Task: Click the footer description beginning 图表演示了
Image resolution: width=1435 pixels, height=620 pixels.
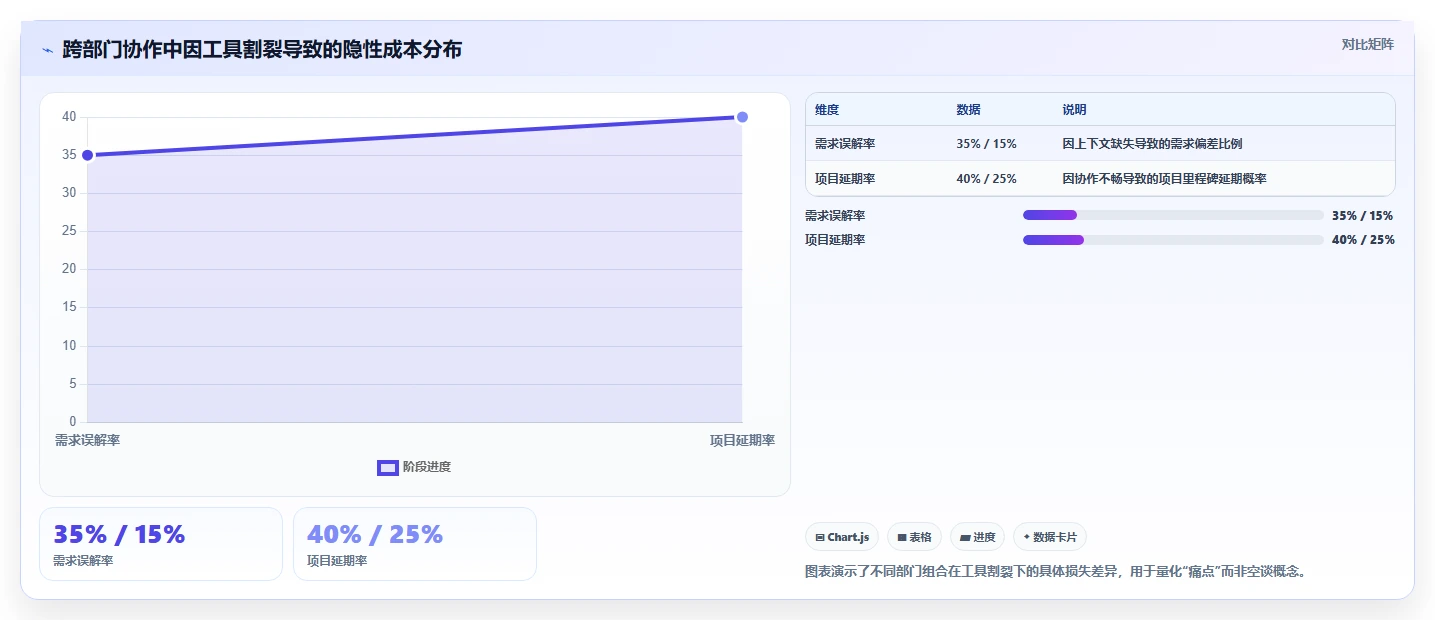Action: tap(1056, 572)
